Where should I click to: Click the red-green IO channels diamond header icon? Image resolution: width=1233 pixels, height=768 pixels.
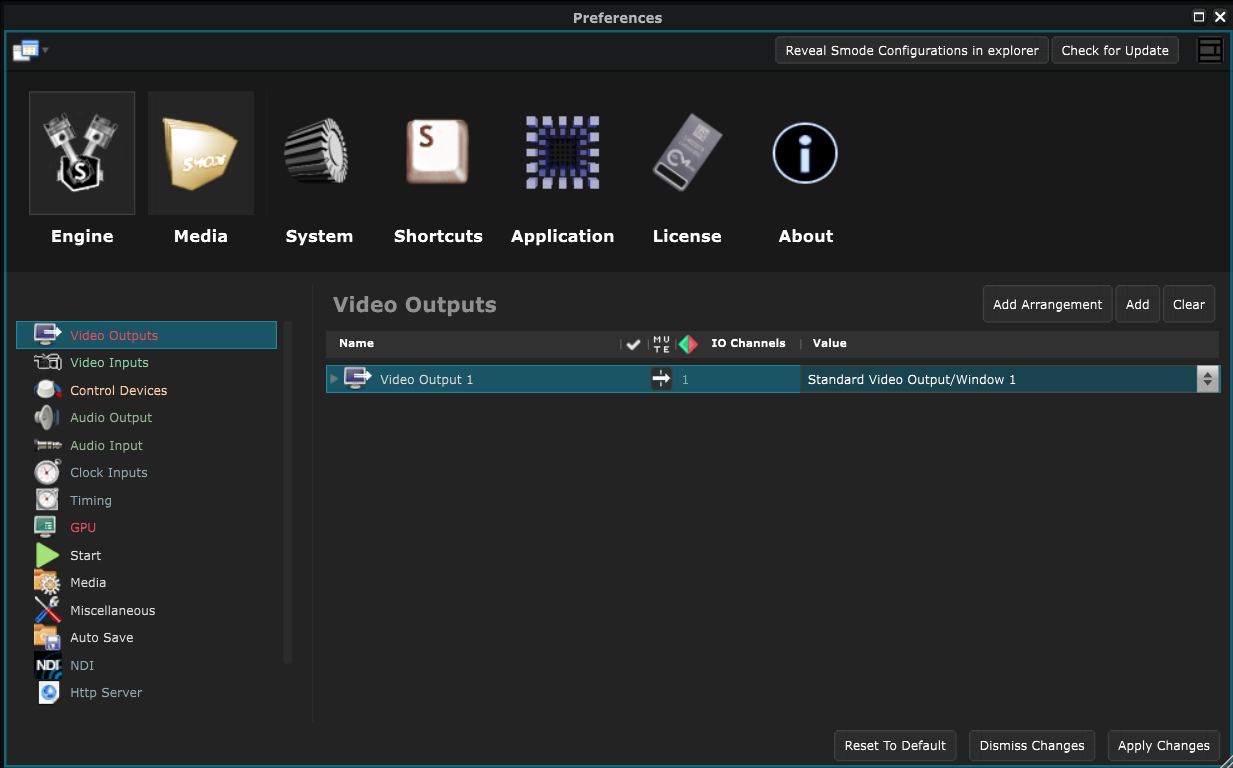688,344
